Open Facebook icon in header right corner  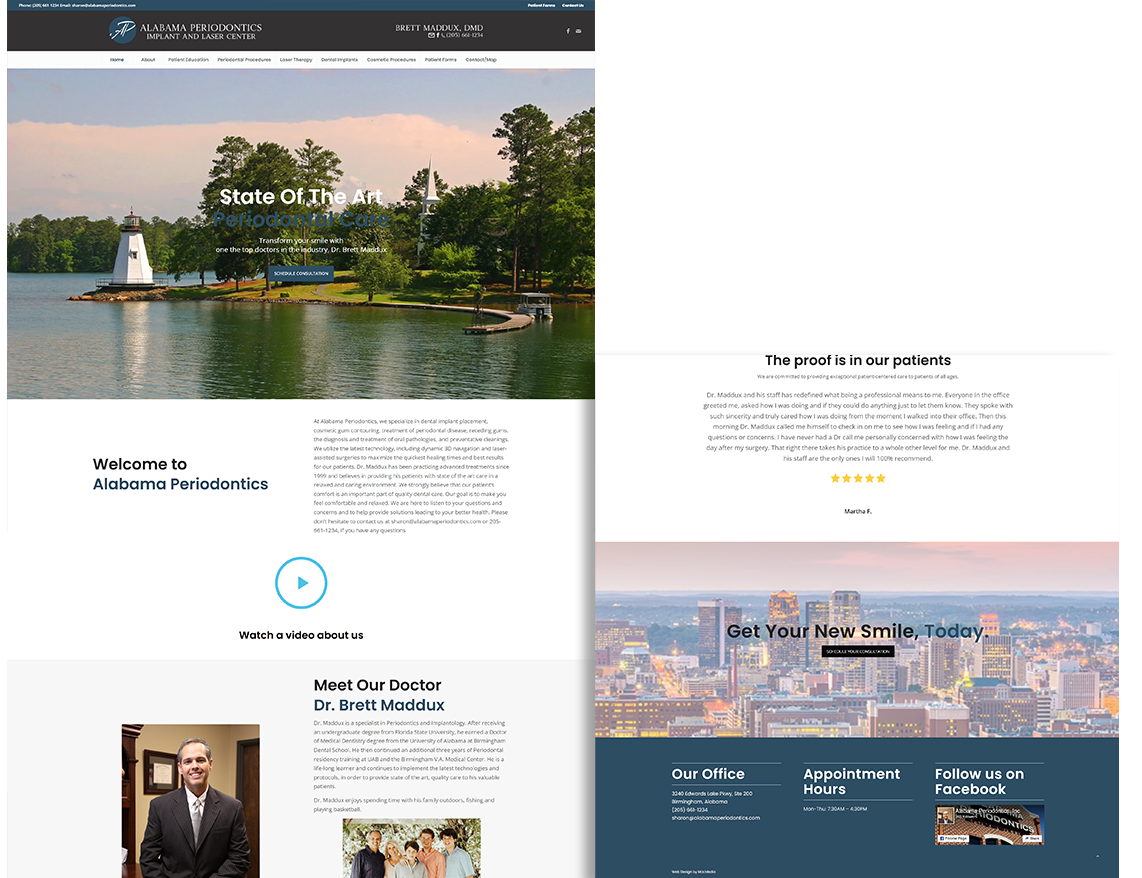tap(568, 31)
